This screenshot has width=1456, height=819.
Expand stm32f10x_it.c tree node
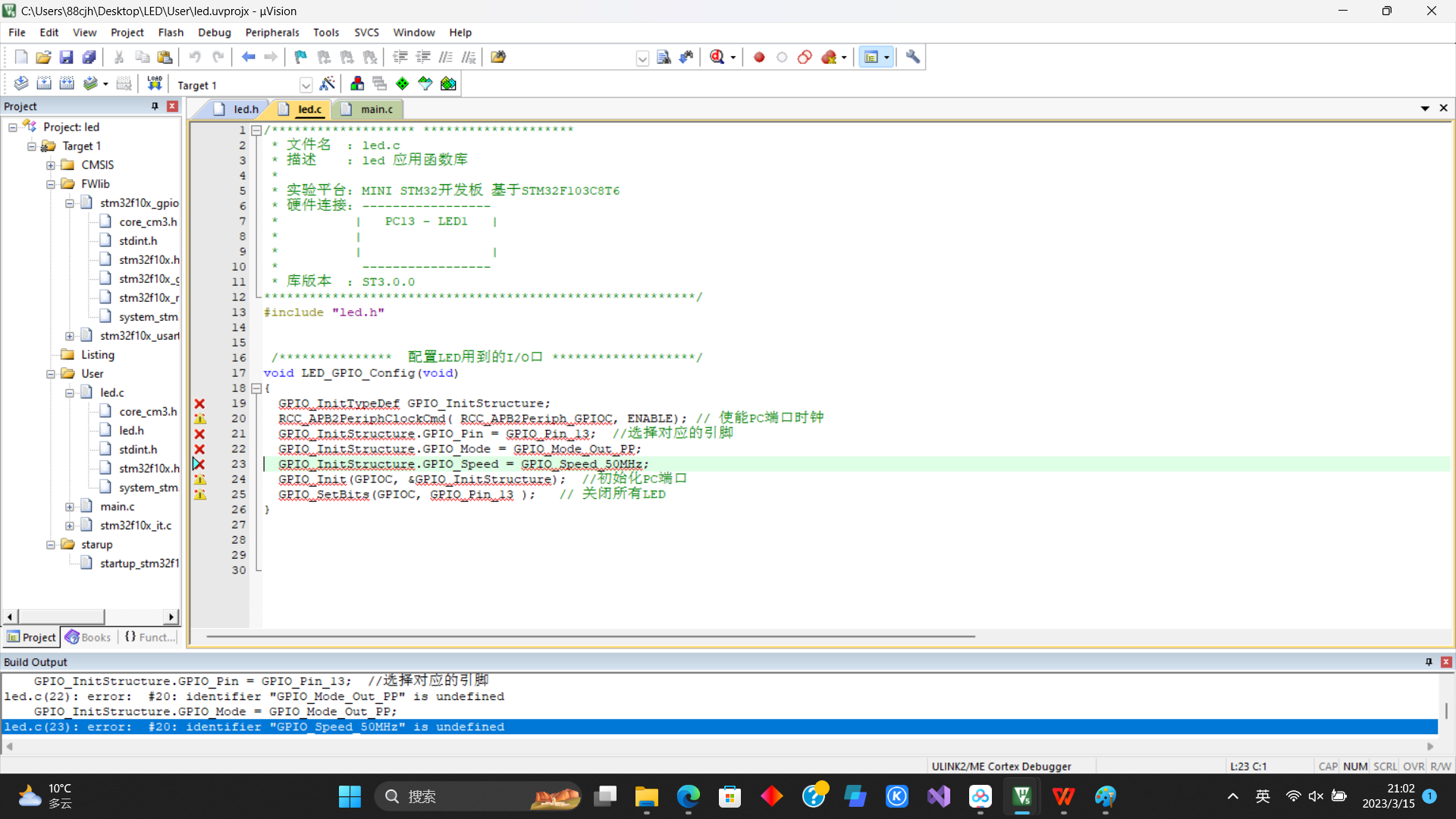point(70,526)
